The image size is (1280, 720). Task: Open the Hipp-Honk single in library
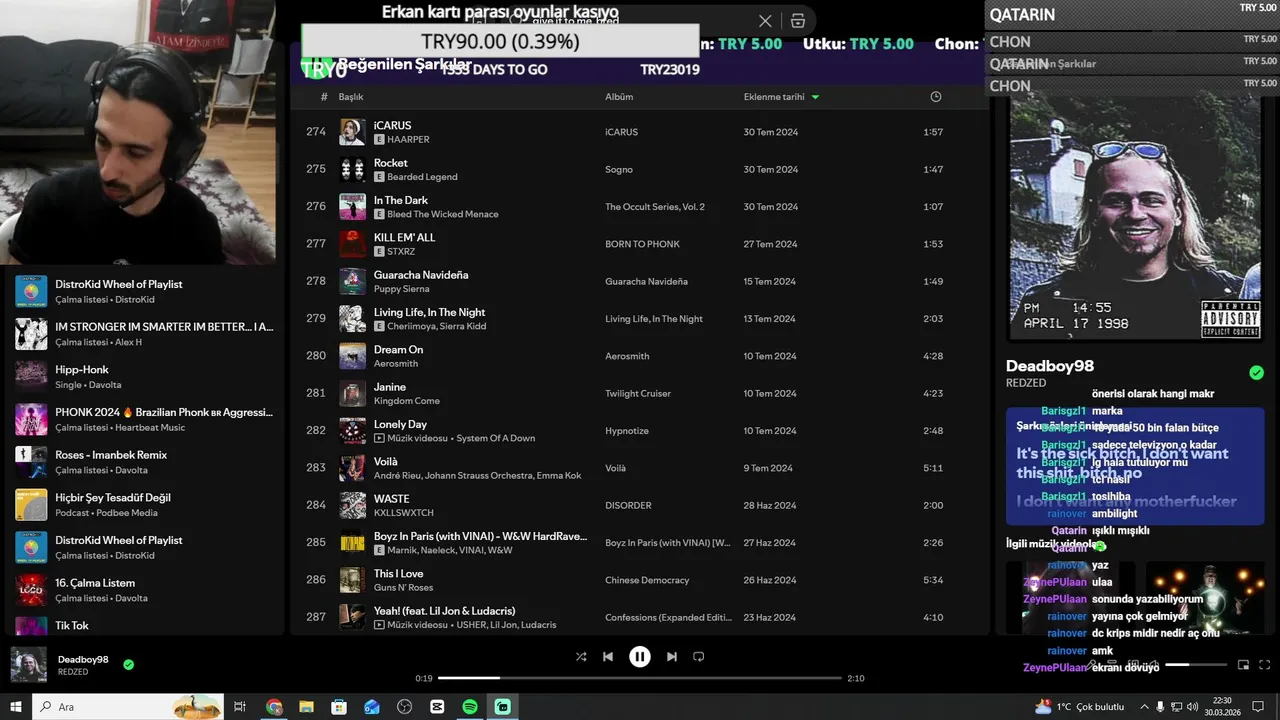coord(145,376)
